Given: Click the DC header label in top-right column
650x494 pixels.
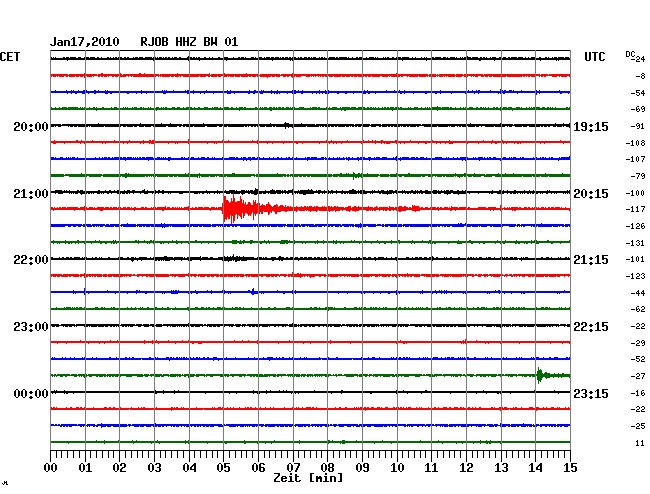Looking at the screenshot, I should point(630,54).
